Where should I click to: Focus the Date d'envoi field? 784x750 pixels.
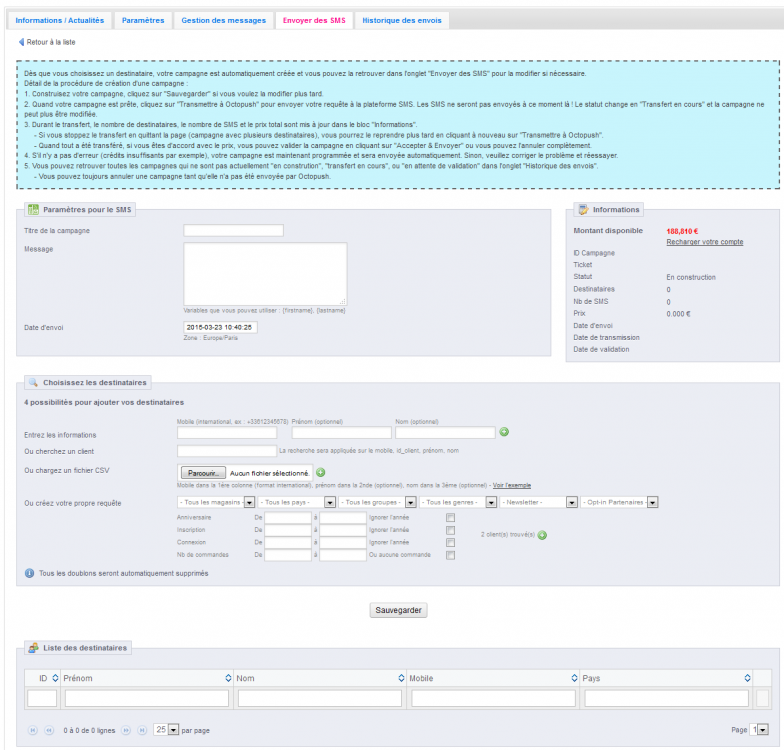point(220,328)
